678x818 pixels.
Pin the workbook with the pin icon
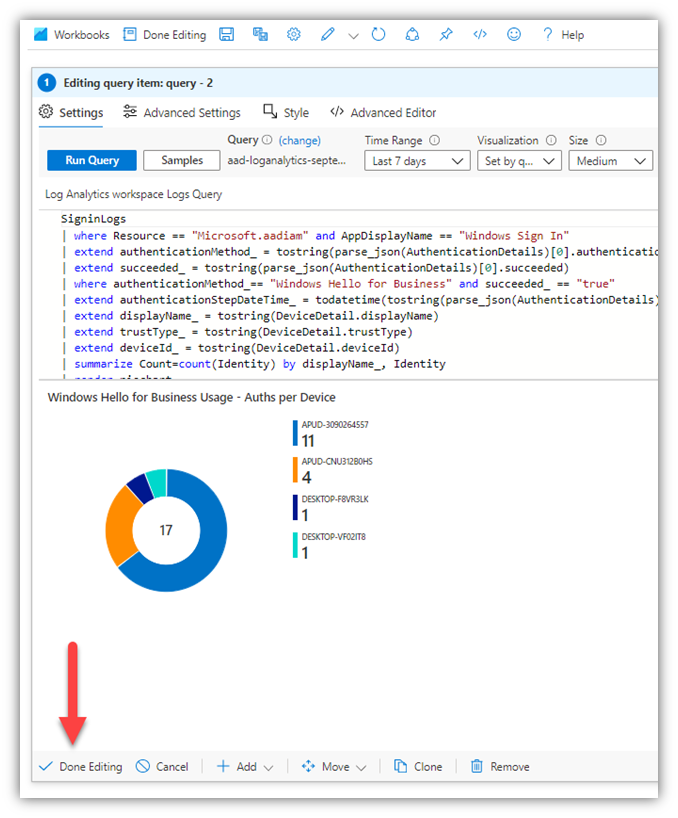(x=446, y=34)
